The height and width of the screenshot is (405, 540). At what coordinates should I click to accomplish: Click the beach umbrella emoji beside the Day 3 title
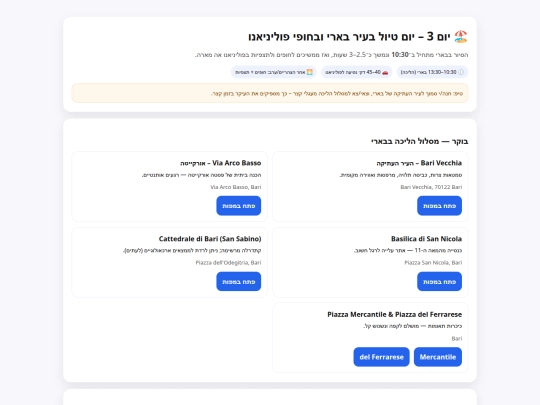point(460,37)
